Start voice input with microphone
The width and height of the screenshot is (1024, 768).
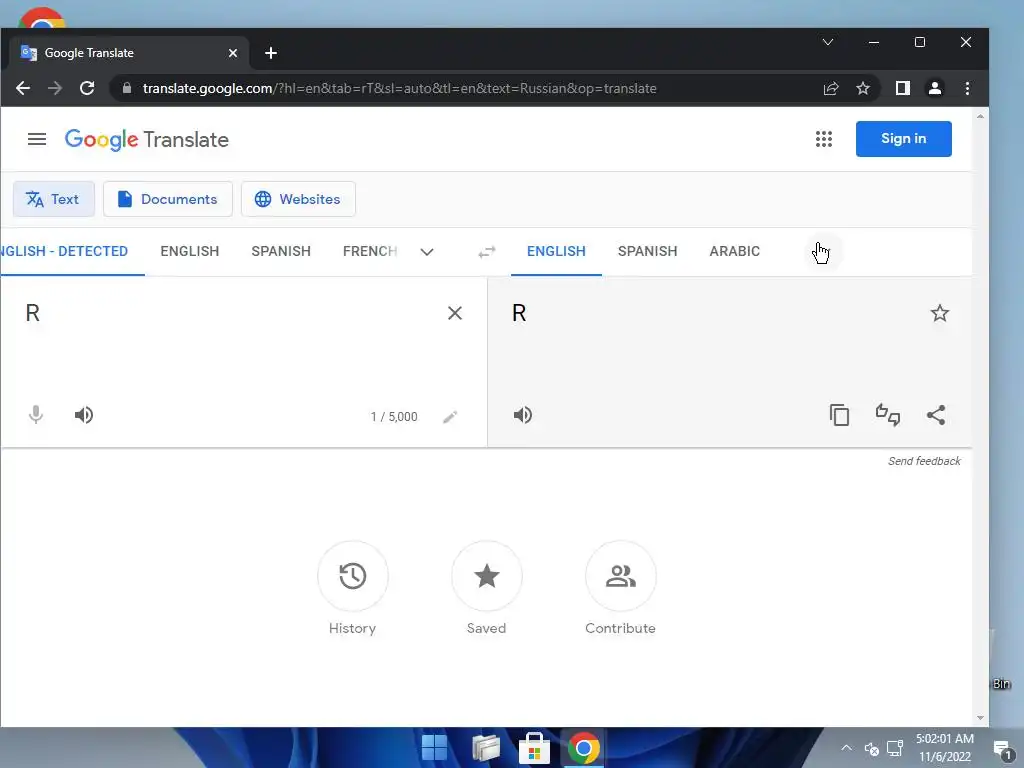36,415
